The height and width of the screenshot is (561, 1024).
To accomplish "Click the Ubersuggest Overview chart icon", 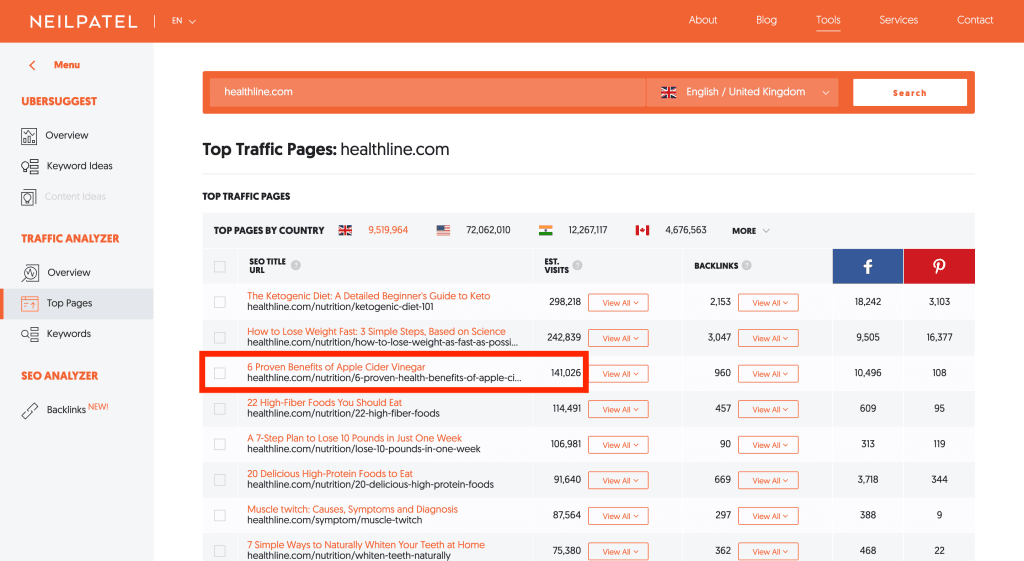I will click(29, 136).
